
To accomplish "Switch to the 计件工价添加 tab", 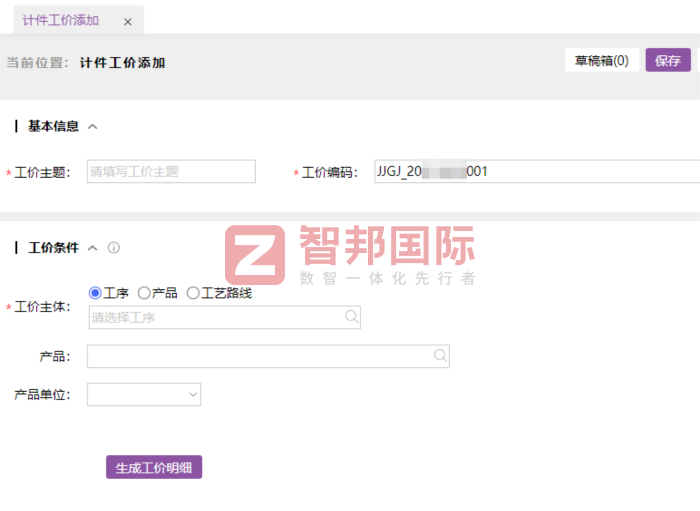I will [x=61, y=21].
